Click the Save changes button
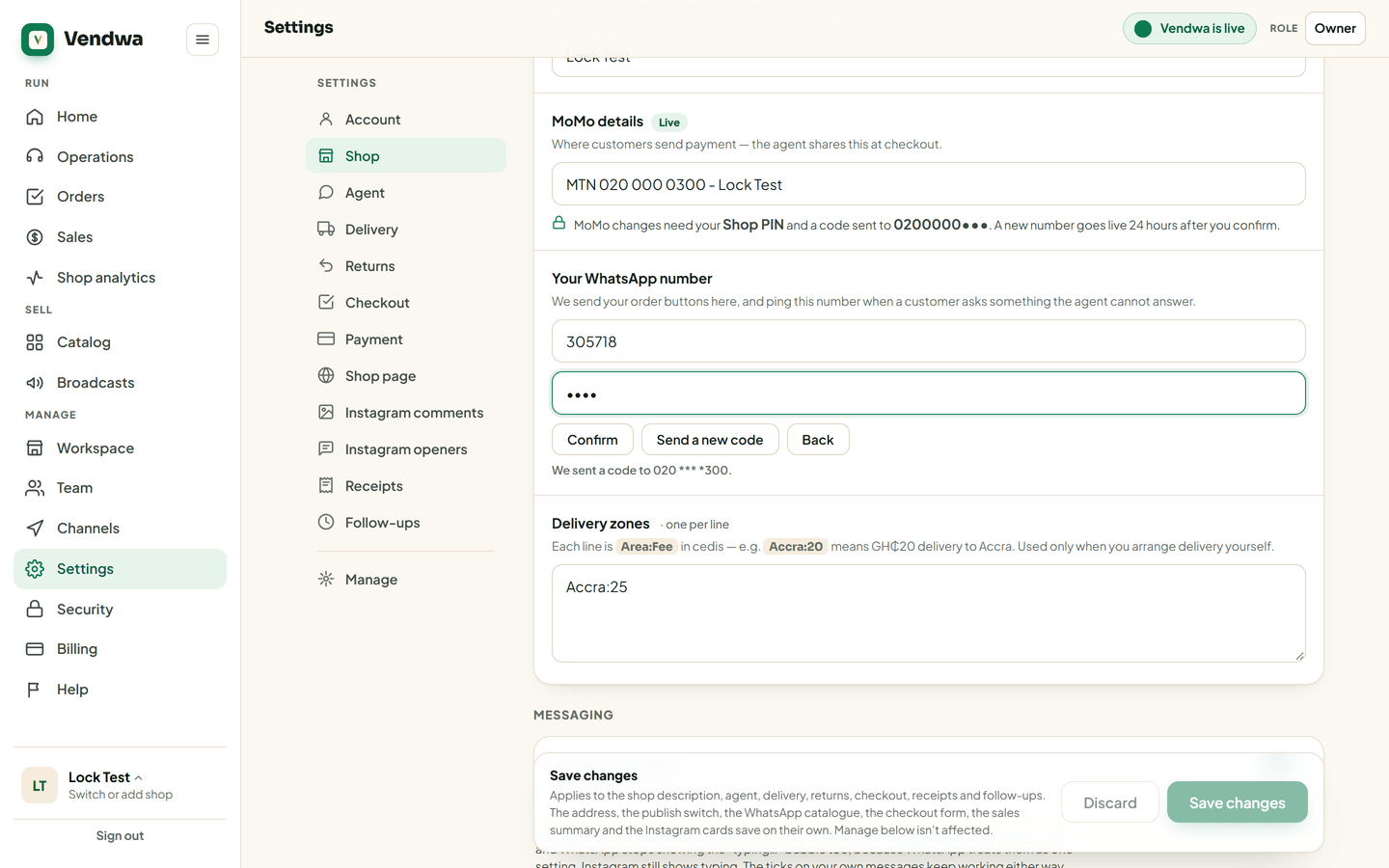This screenshot has width=1389, height=868. pyautogui.click(x=1238, y=802)
